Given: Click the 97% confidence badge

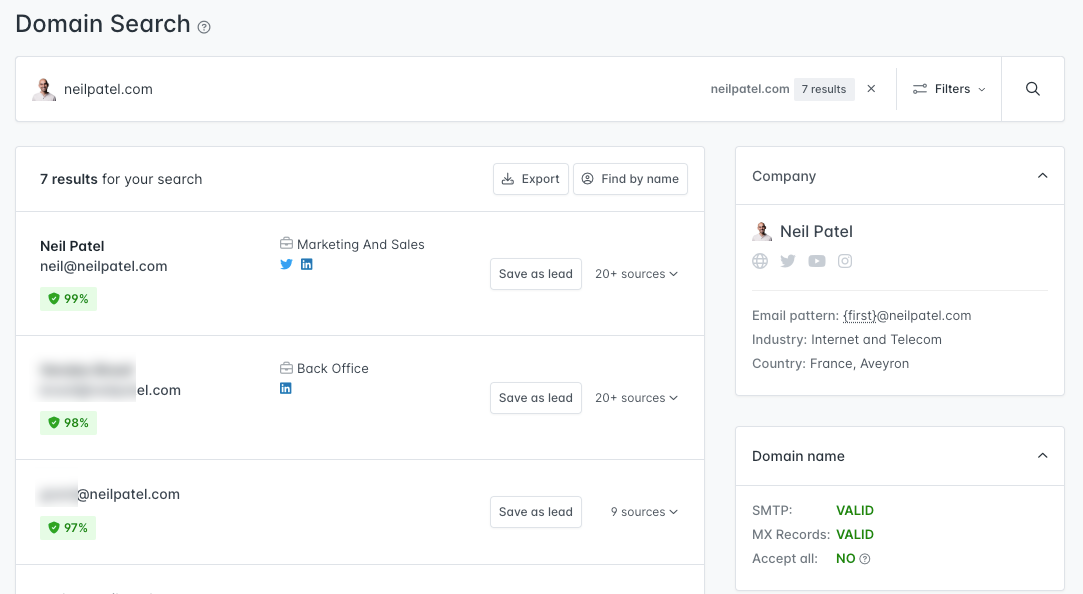Looking at the screenshot, I should (x=68, y=528).
